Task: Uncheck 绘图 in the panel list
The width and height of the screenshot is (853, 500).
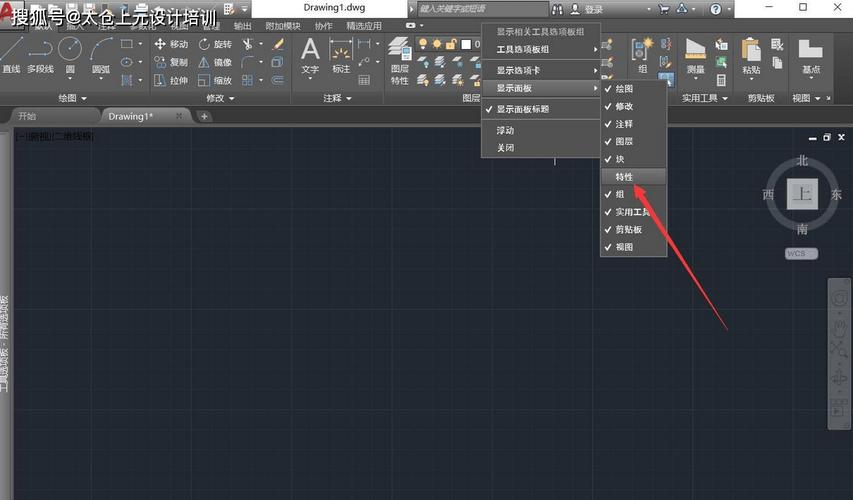Action: [623, 89]
